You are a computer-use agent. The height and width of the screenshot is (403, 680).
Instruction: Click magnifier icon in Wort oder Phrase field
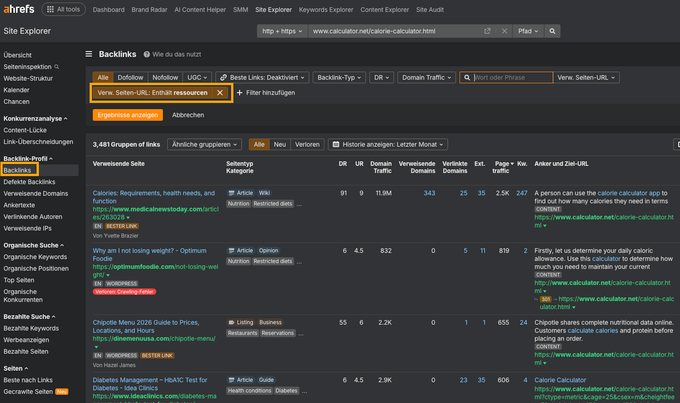[x=467, y=78]
